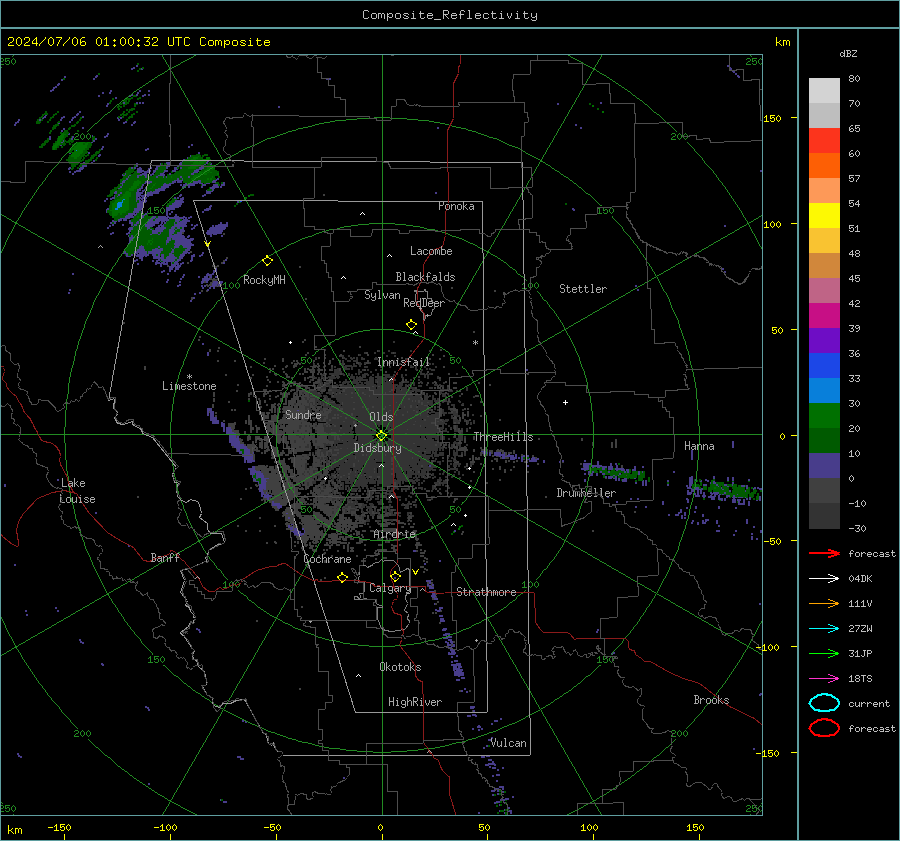Click the green 31JP arrow icon
Image resolution: width=900 pixels, height=841 pixels.
tap(824, 653)
